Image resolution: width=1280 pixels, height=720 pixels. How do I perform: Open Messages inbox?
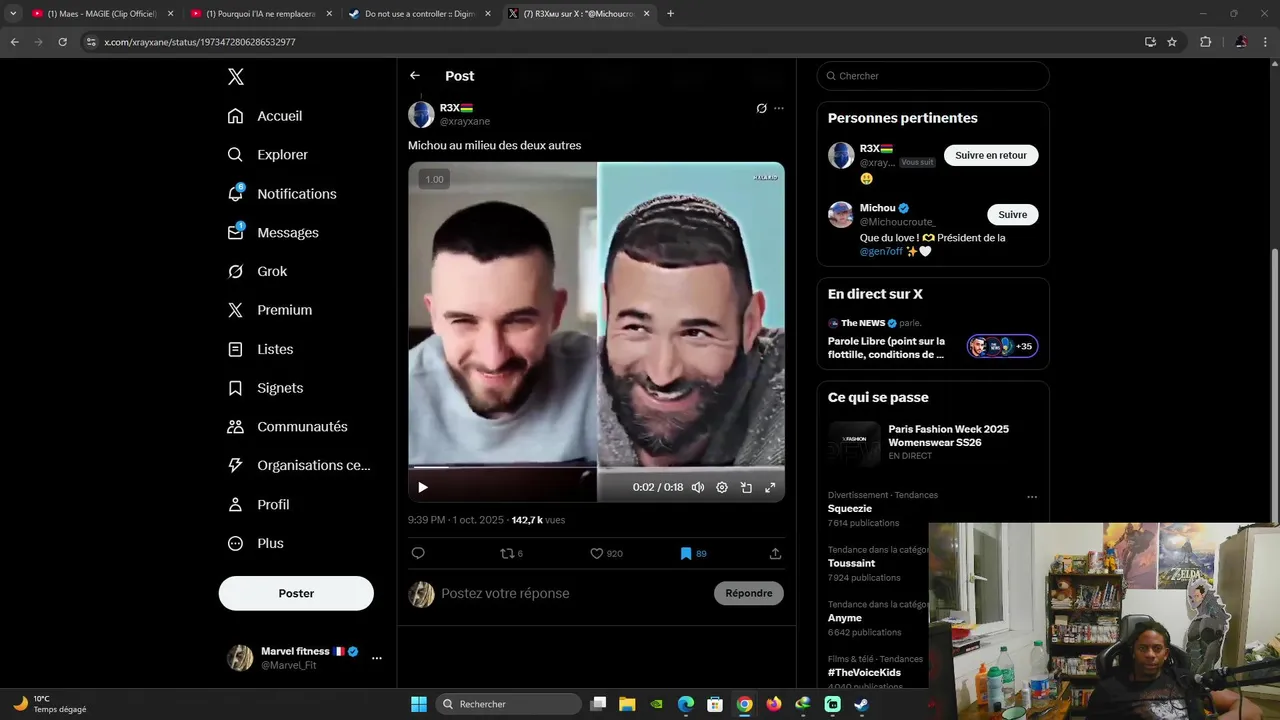(273, 232)
